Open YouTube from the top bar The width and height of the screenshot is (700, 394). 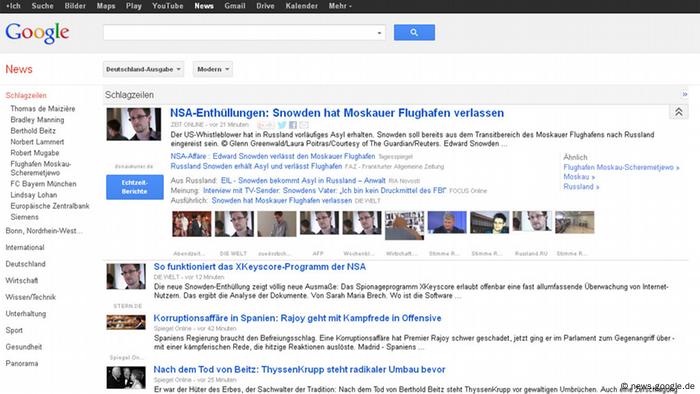click(x=167, y=6)
